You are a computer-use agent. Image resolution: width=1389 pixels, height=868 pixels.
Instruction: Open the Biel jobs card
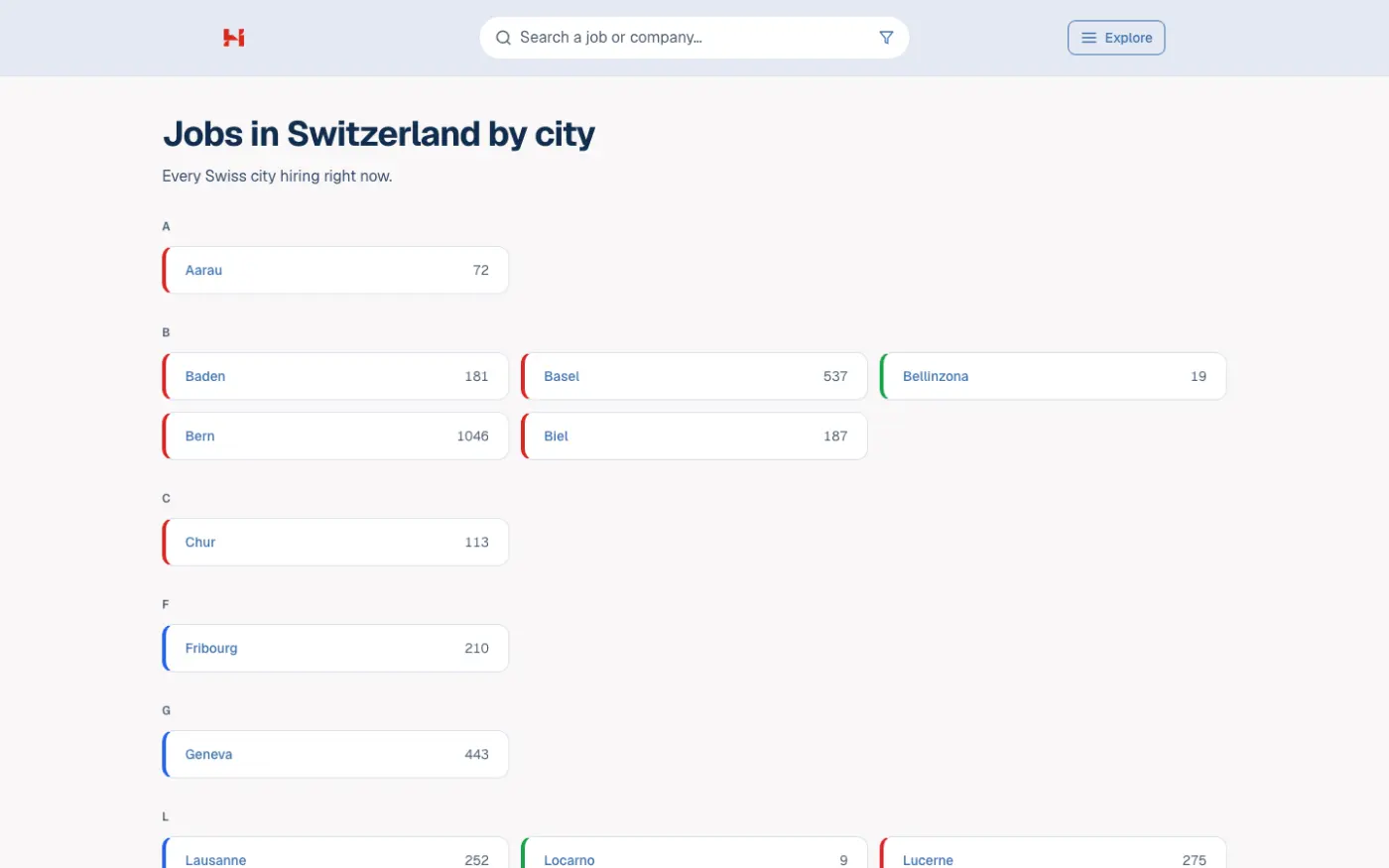pyautogui.click(x=694, y=435)
